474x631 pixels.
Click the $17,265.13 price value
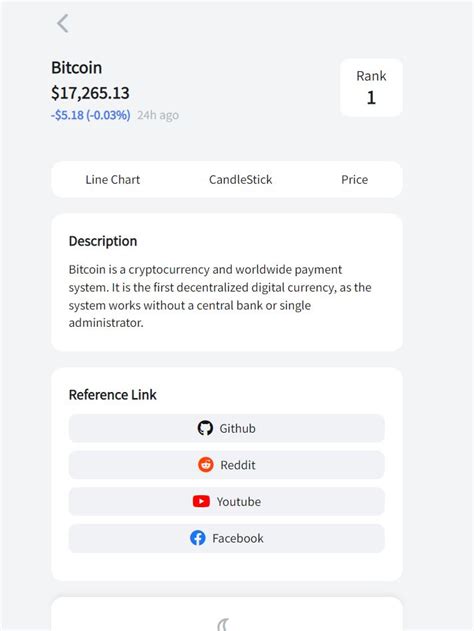pyautogui.click(x=90, y=93)
